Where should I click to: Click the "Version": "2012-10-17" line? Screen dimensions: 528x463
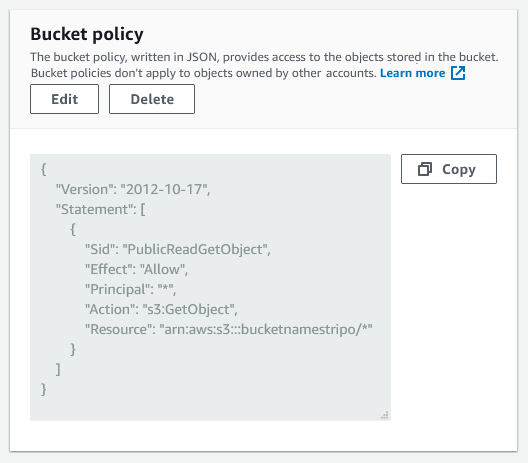click(x=133, y=189)
